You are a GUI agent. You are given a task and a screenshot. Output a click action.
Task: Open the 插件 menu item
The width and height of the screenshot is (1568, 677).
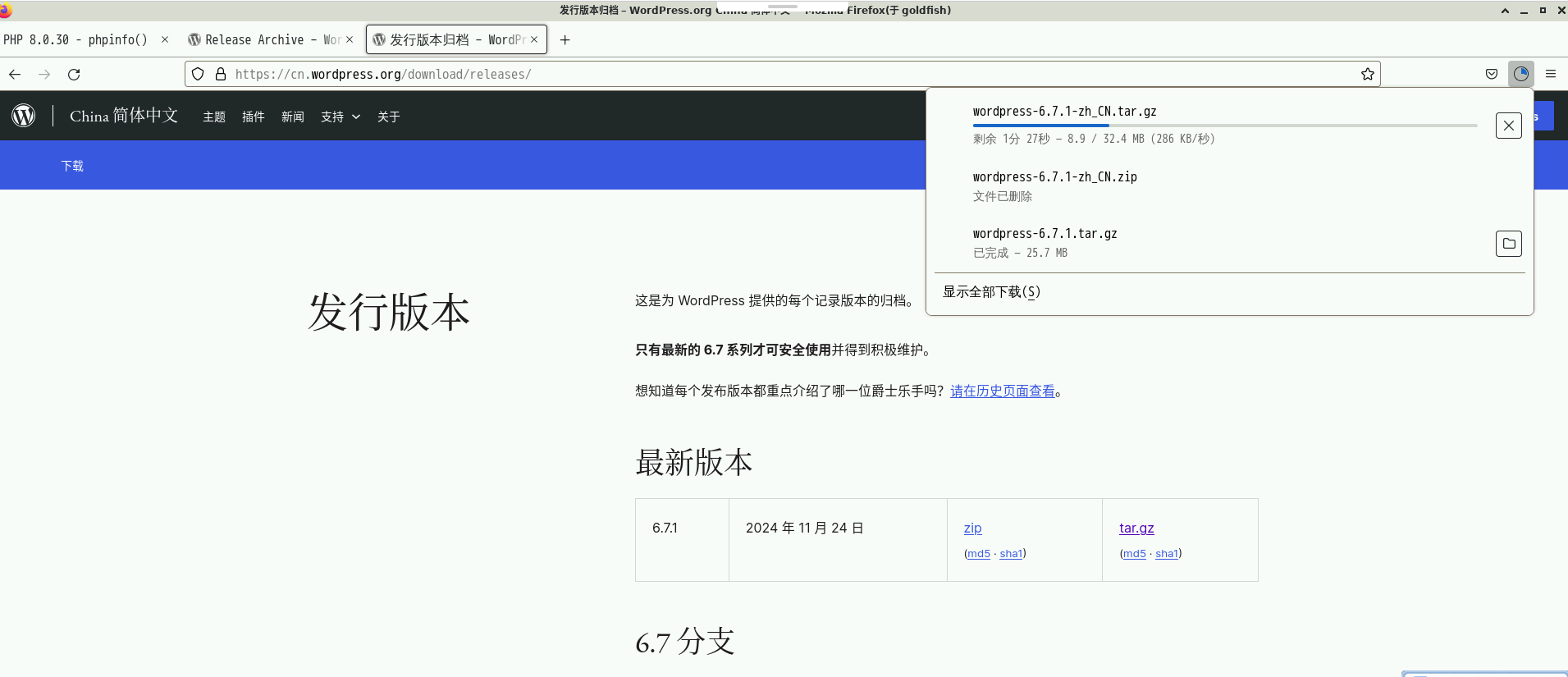point(254,117)
